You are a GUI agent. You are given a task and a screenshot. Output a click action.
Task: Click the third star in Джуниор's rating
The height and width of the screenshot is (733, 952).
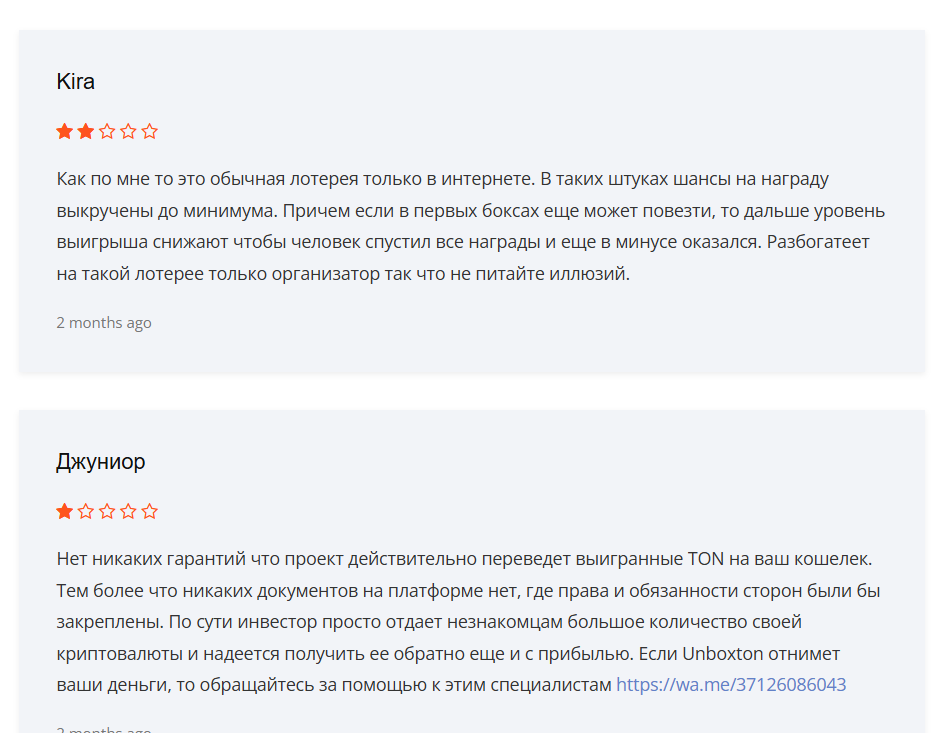point(107,511)
